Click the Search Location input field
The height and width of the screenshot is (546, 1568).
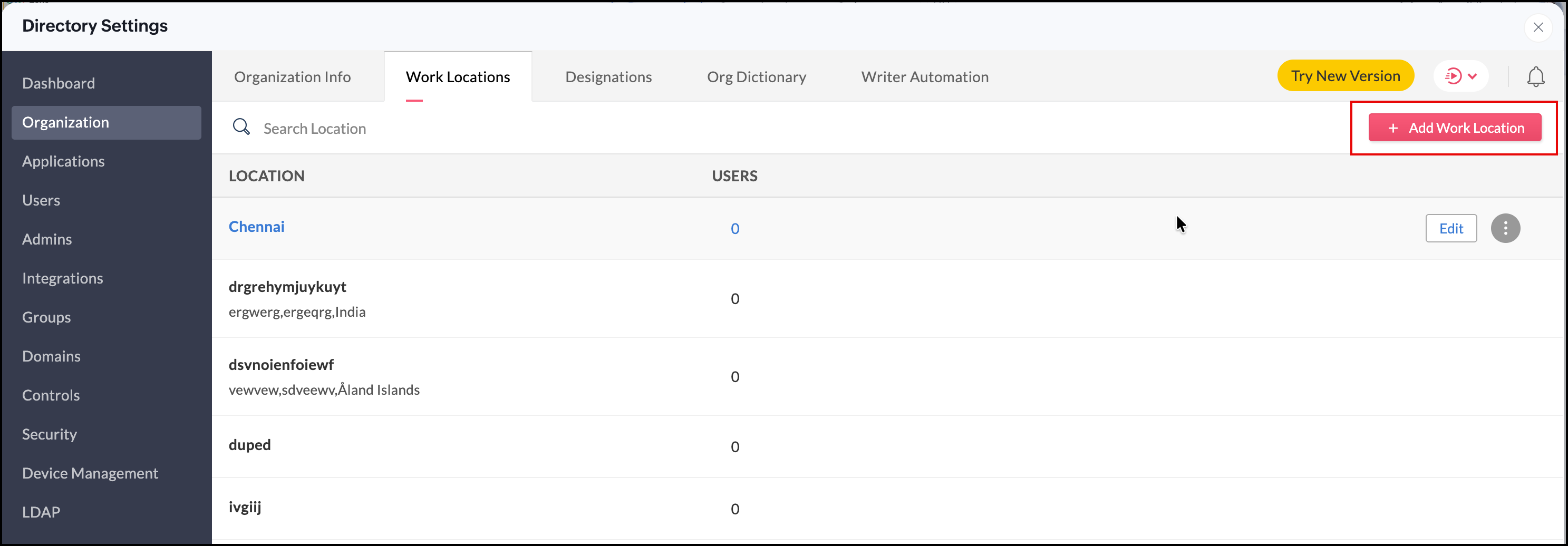(x=487, y=129)
